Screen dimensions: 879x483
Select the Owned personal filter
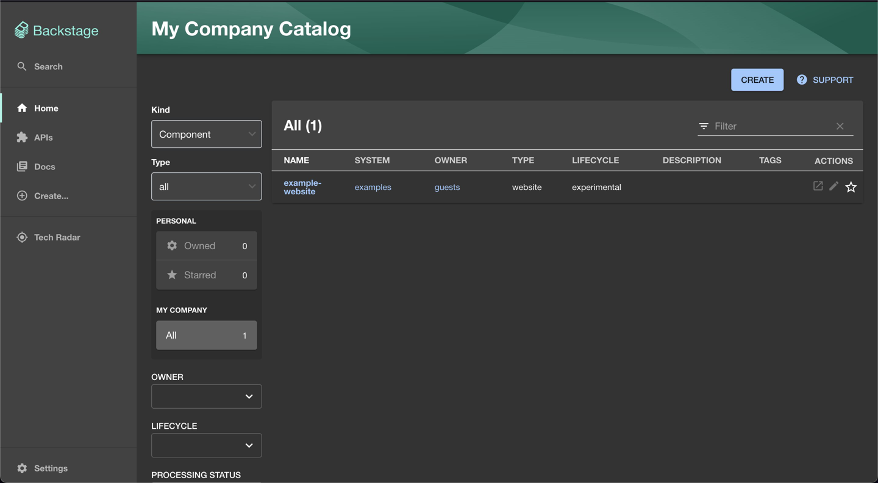click(206, 246)
